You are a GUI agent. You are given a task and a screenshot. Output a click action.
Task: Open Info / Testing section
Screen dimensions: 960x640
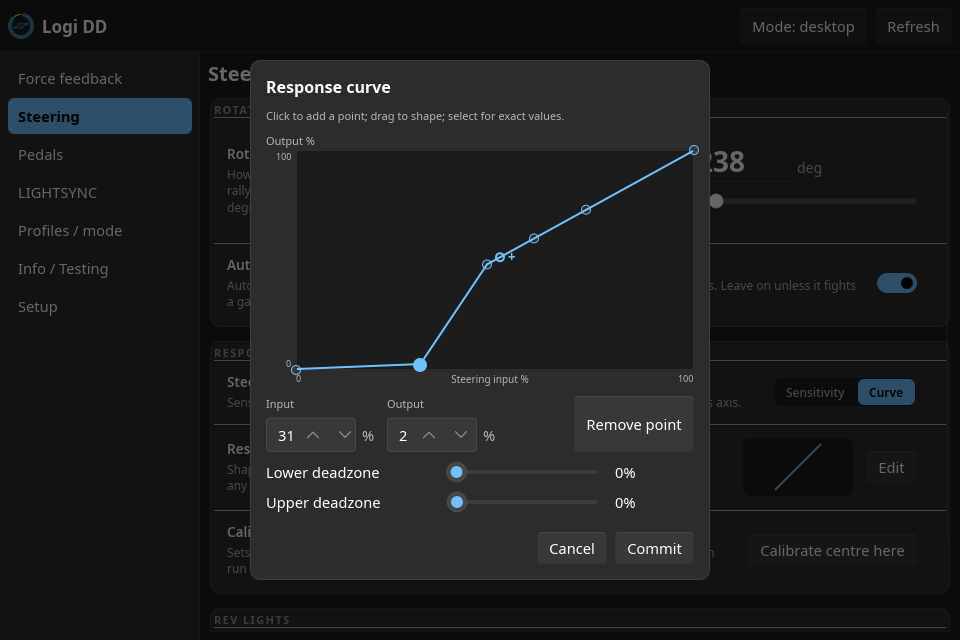100,268
